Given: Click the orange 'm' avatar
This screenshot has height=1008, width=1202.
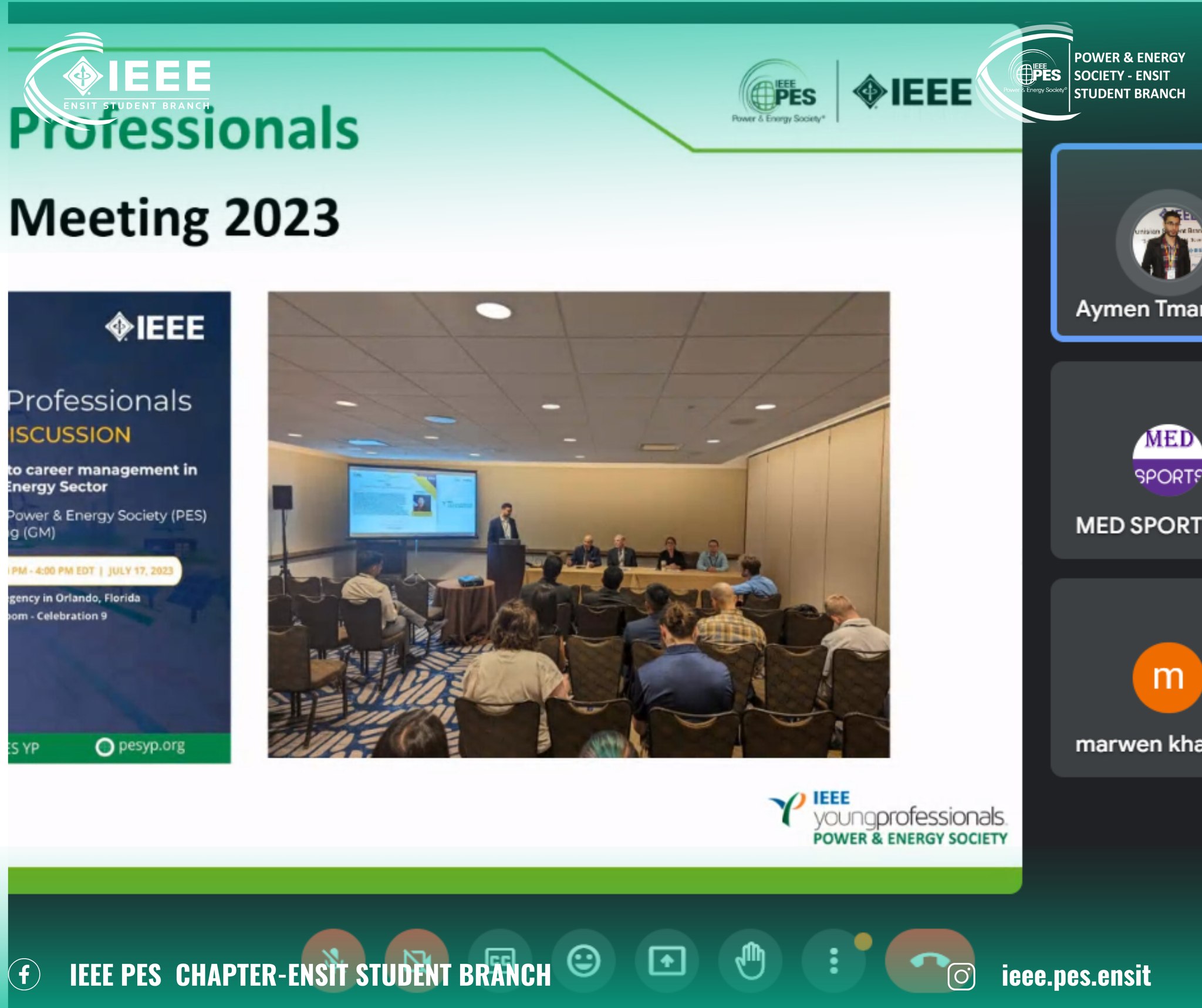Looking at the screenshot, I should click(x=1167, y=677).
